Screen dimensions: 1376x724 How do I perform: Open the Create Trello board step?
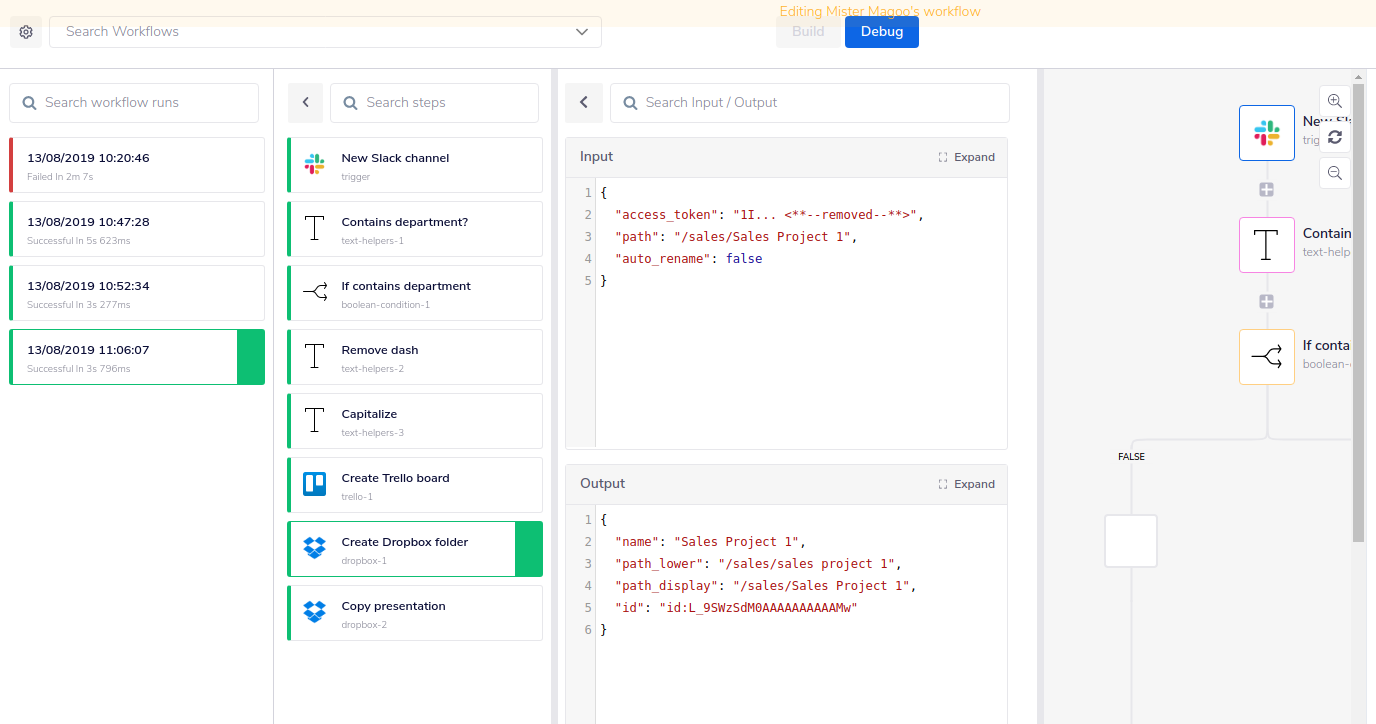point(415,485)
